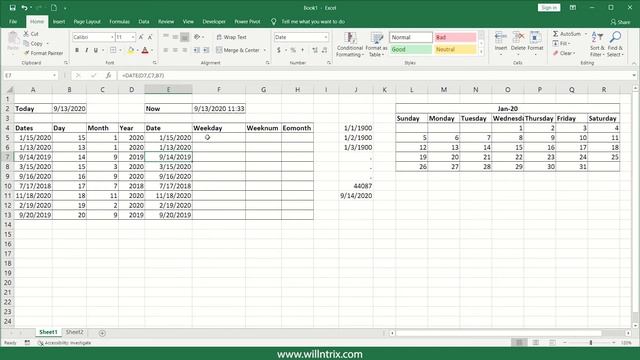Click the Cut scissors icon
Viewport: 640px width, 360px height.
pos(26,34)
